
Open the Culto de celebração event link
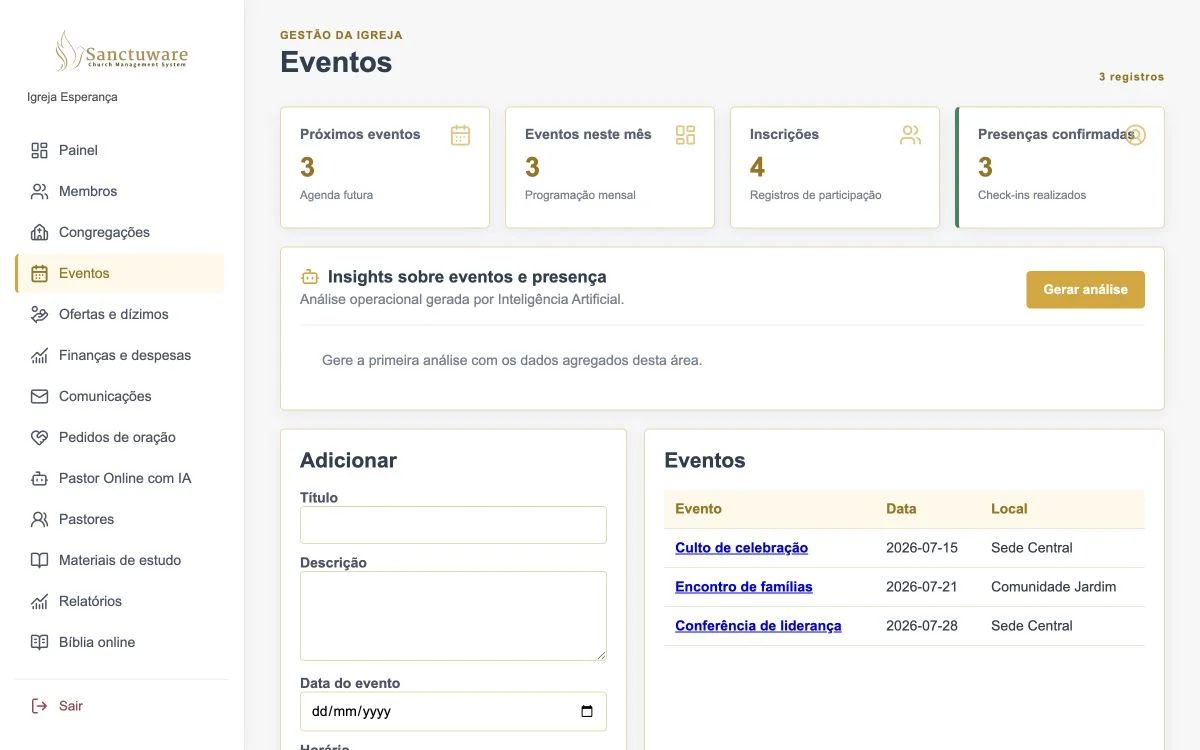(741, 548)
